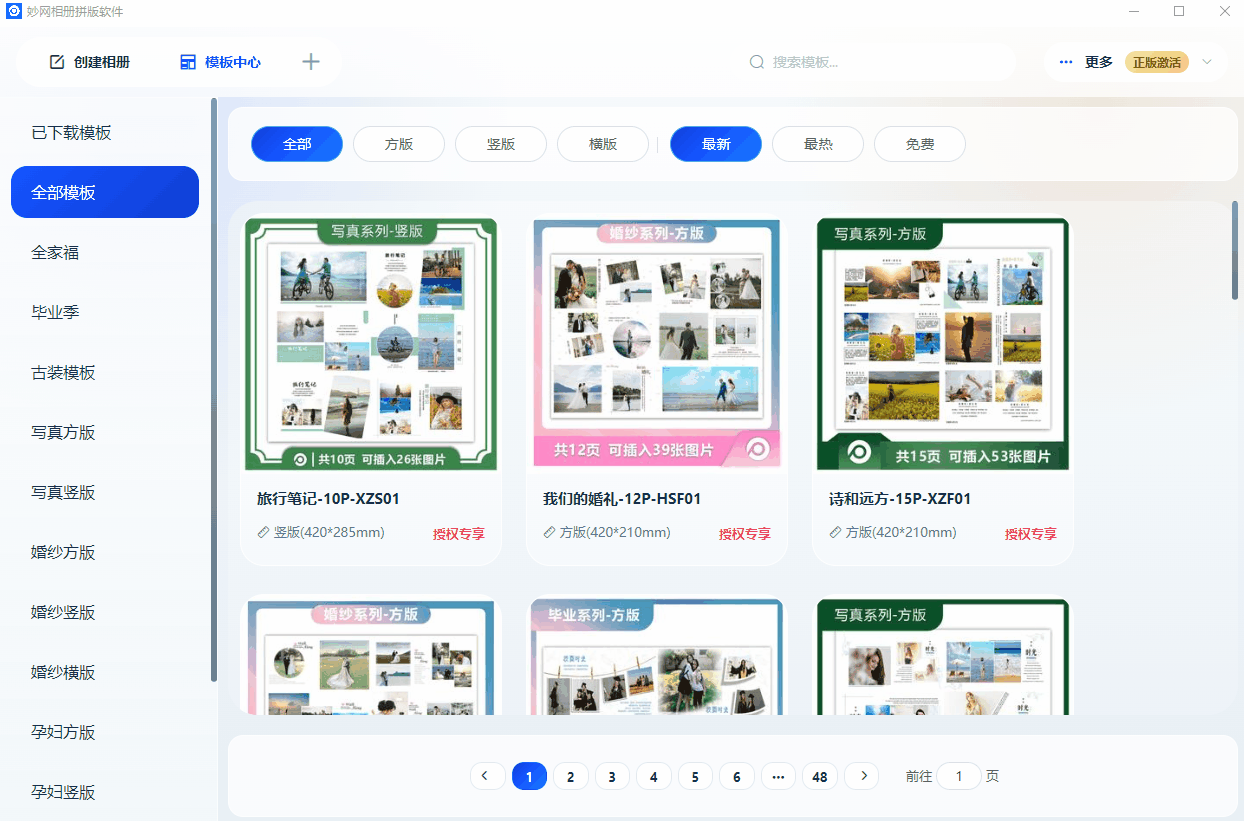Click tag icon under 诗和远方 template
Screen dimensions: 1244x821
[835, 532]
